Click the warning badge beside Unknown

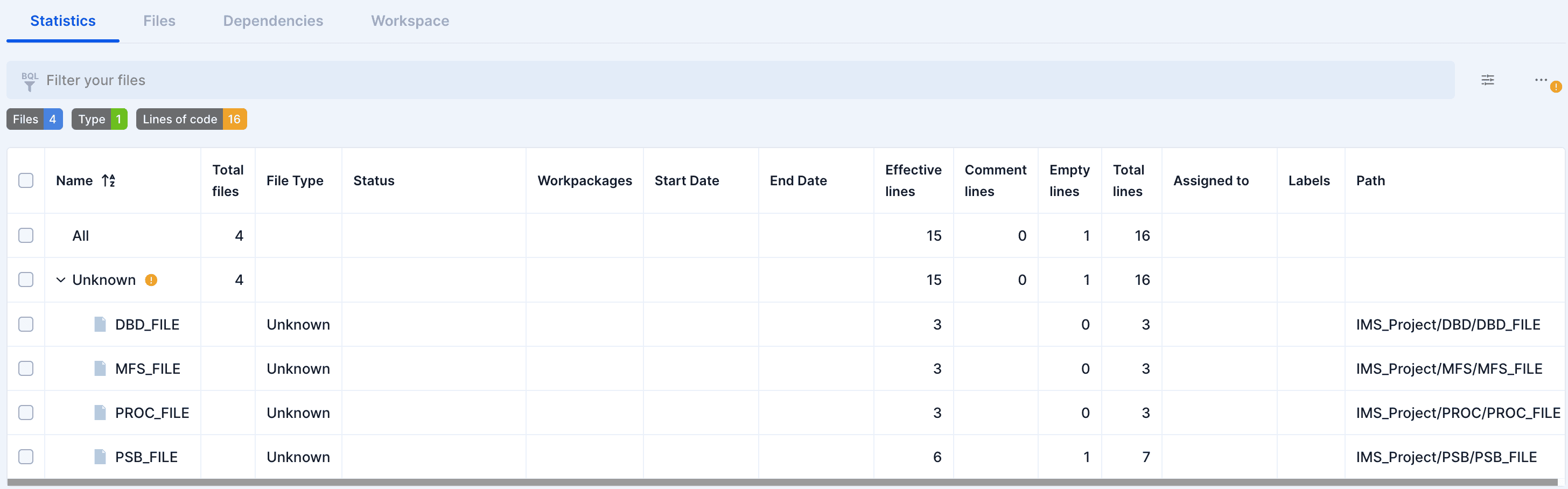click(151, 280)
